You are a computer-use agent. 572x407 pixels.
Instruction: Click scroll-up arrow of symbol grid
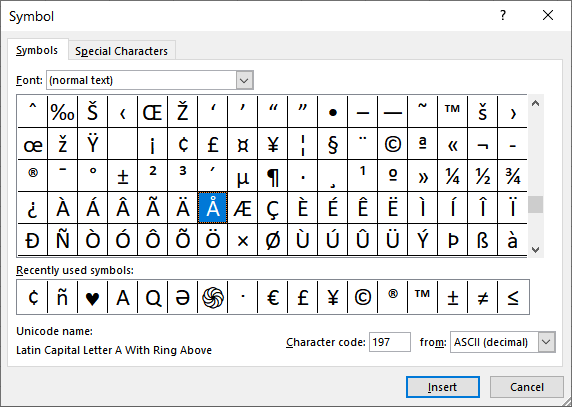536,103
